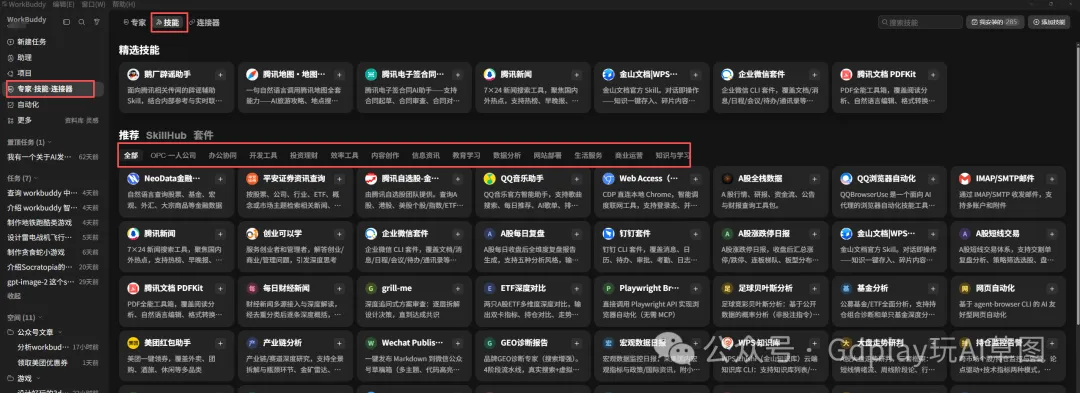The width and height of the screenshot is (1080, 393).
Task: Add the Web Access skill with plus button
Action: [696, 179]
